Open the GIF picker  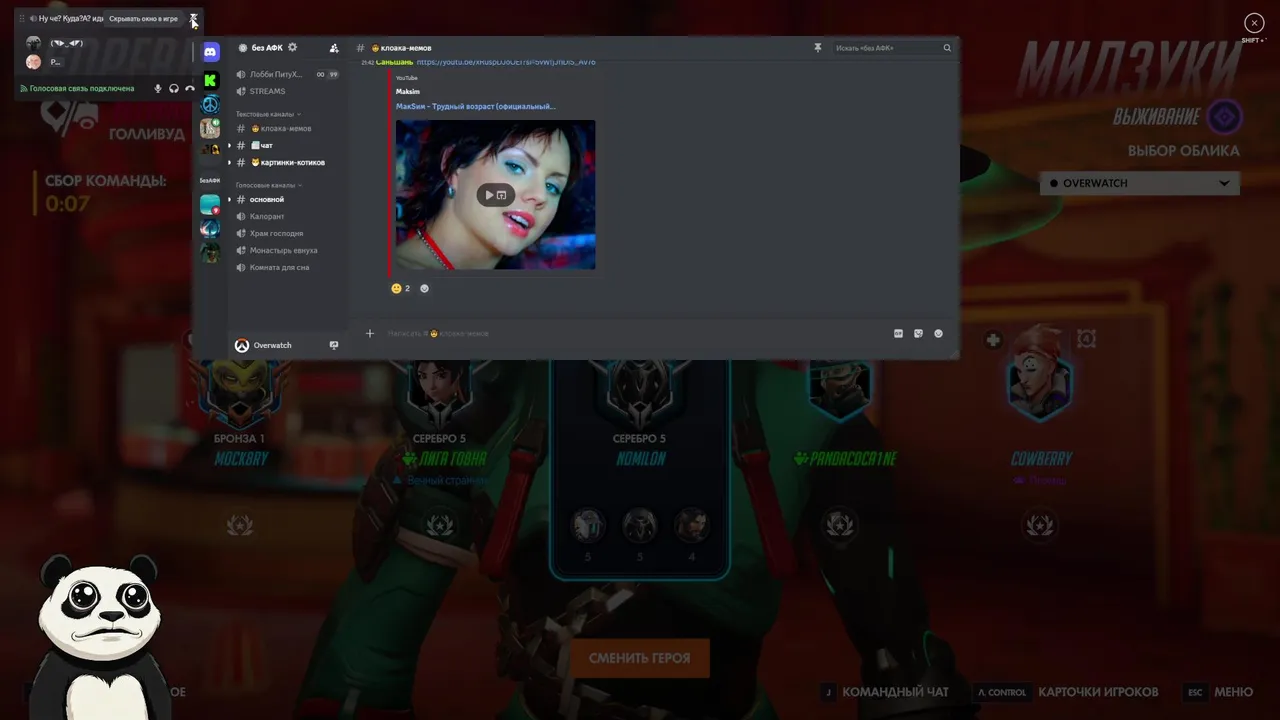898,333
